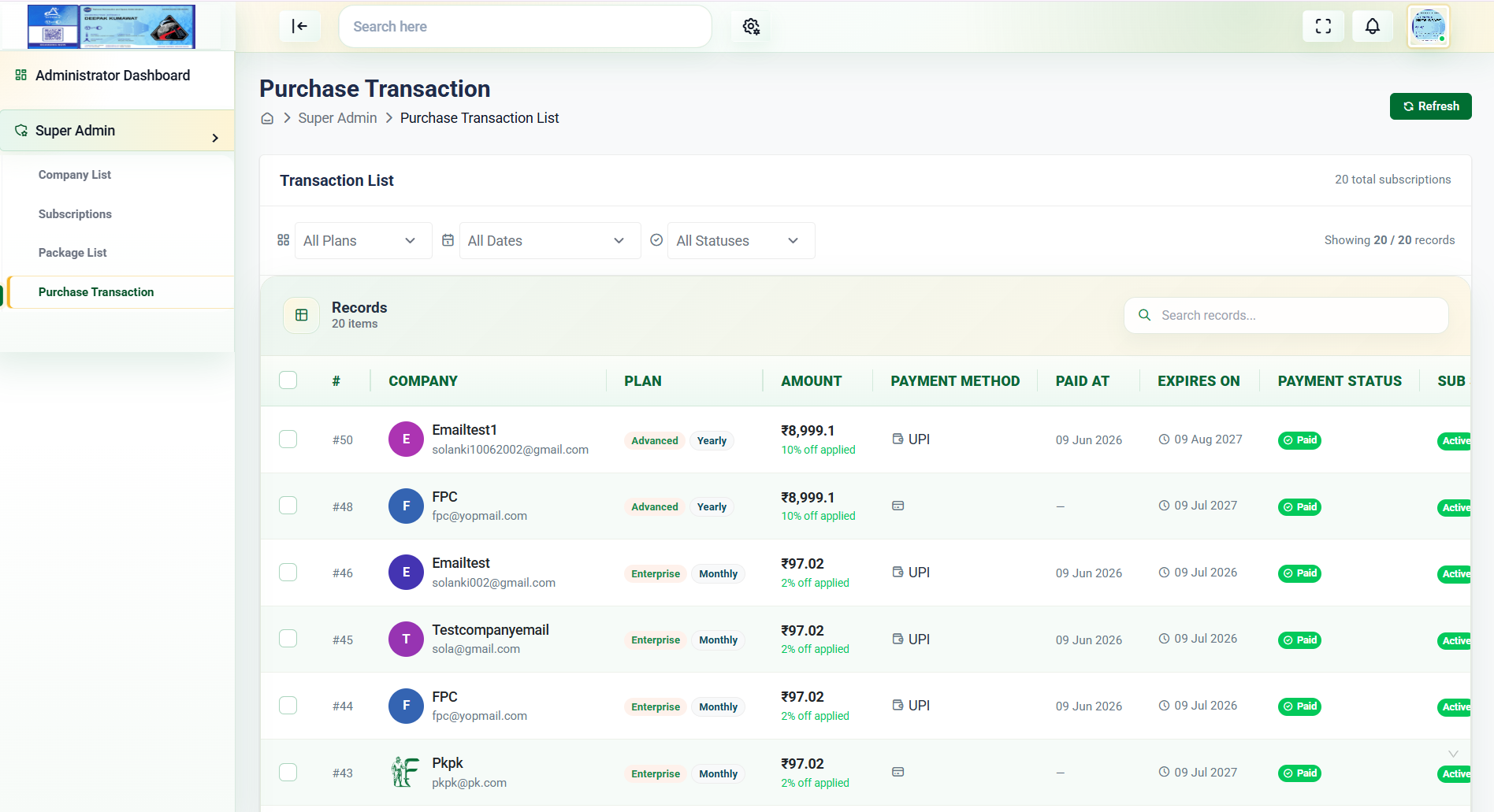1494x812 pixels.
Task: Open Subscriptions page
Action: [75, 214]
